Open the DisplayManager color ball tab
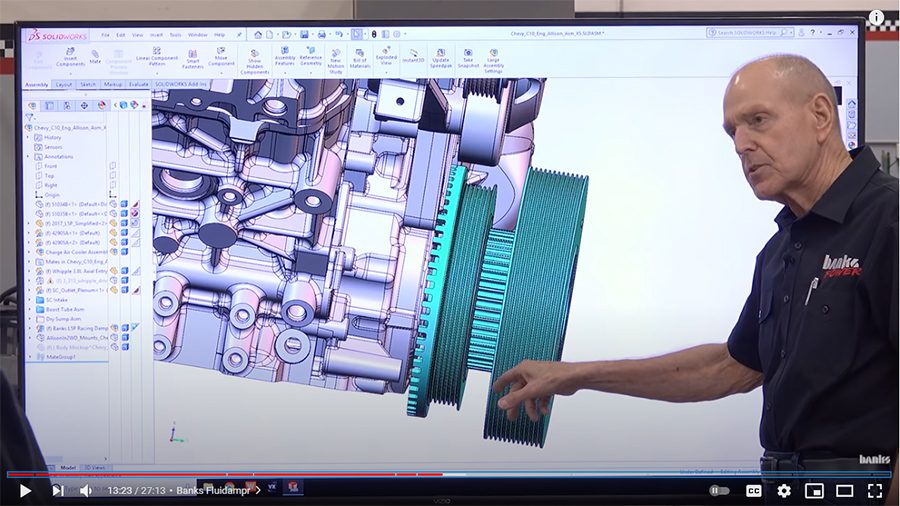The height and width of the screenshot is (506, 900). tap(102, 106)
